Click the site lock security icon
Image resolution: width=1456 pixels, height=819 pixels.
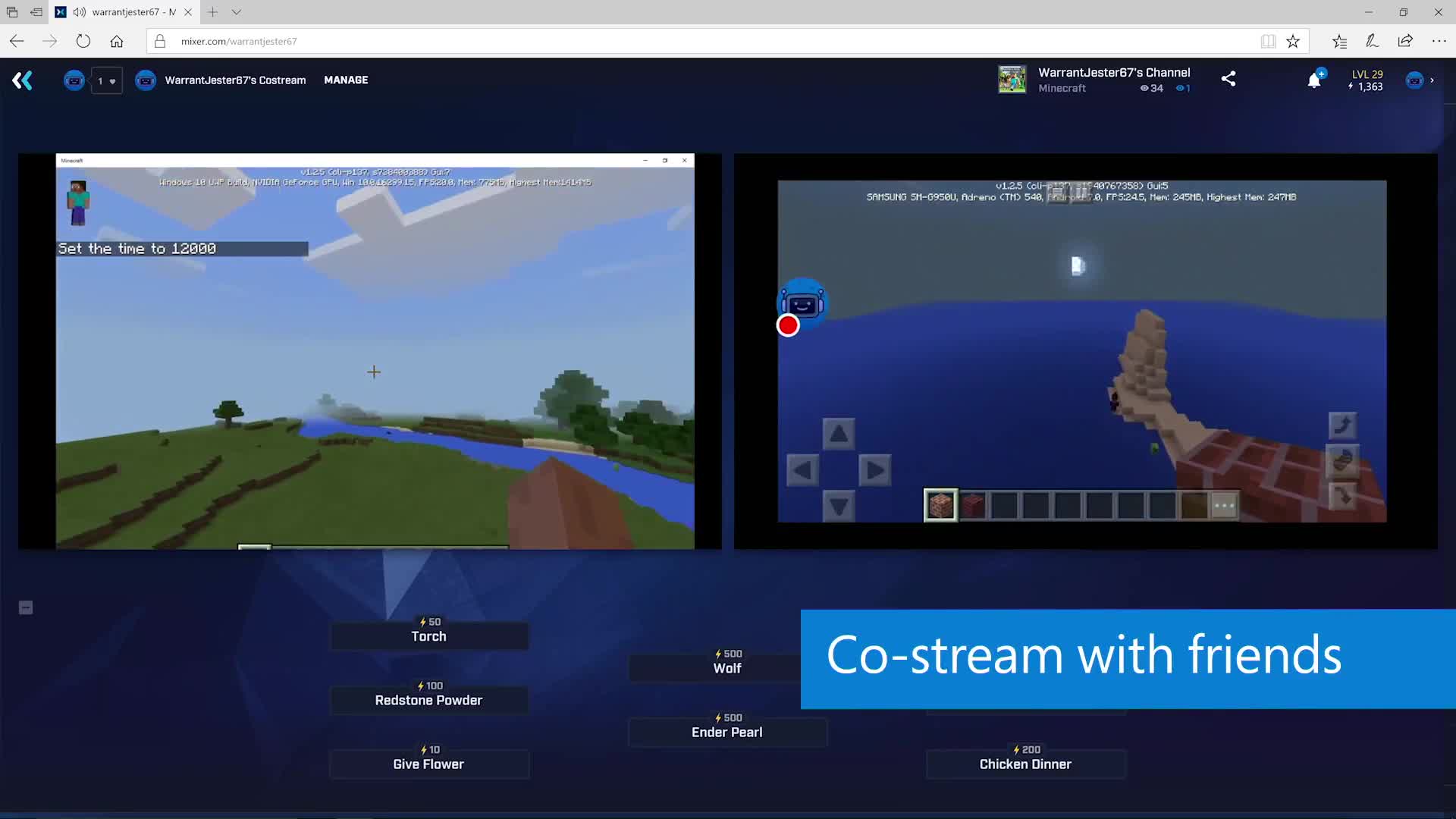(x=160, y=41)
